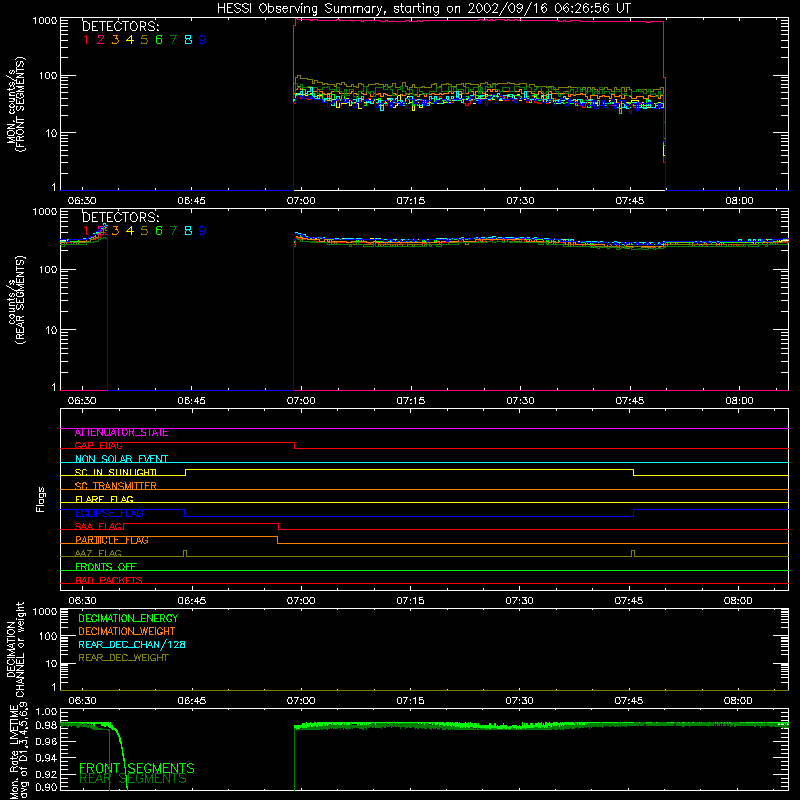Click the 07:45 tick label under the Flags plot

[629, 601]
